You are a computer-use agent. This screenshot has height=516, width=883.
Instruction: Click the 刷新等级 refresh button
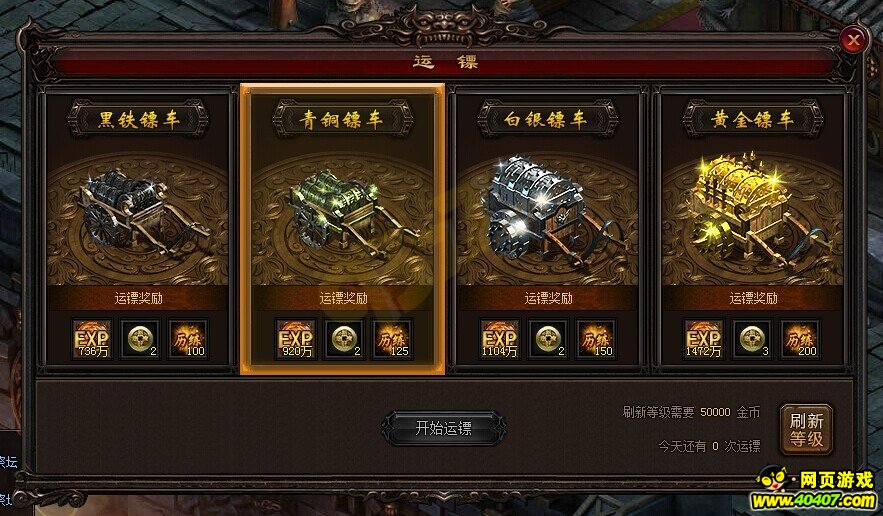coord(806,429)
